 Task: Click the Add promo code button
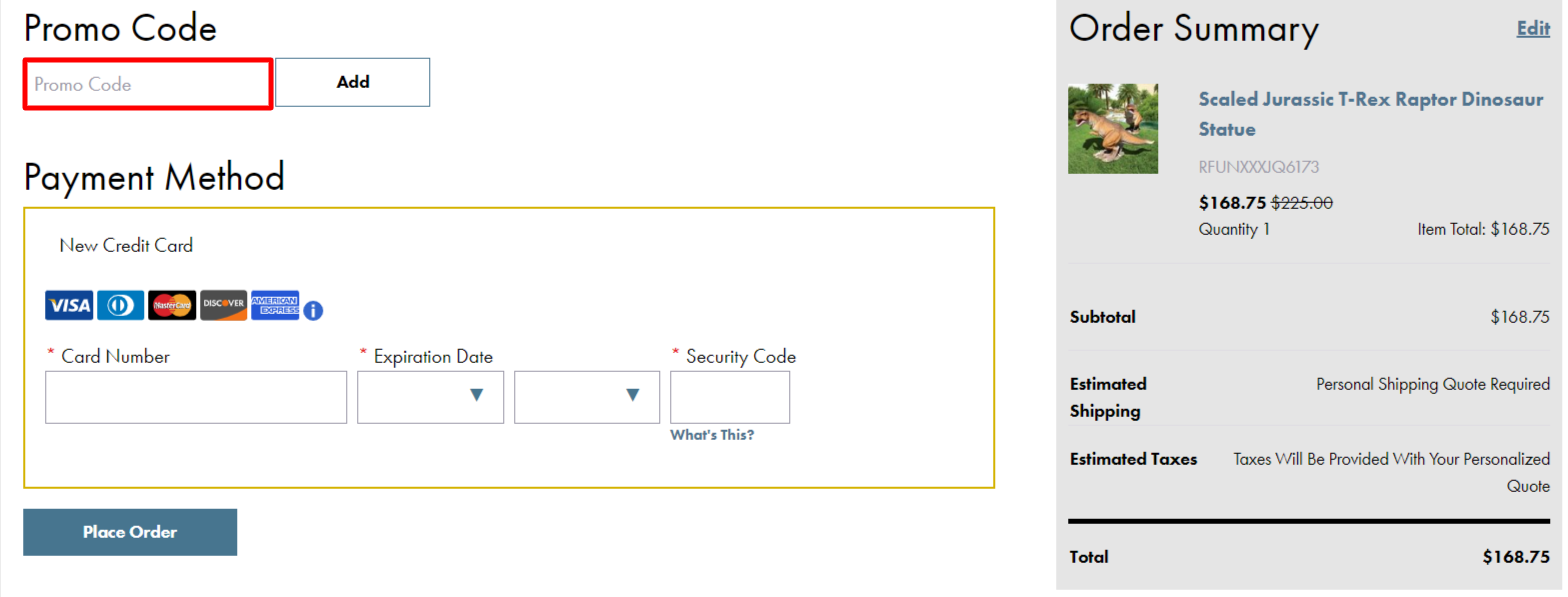click(x=353, y=82)
